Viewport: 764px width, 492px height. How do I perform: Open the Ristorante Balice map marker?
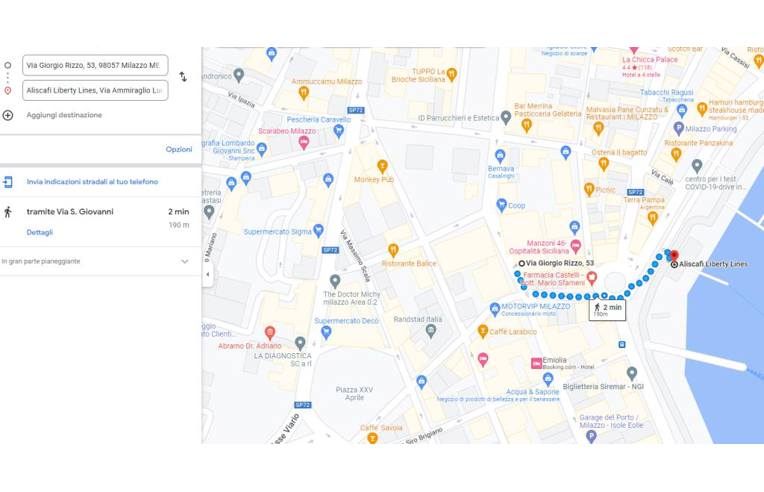click(x=393, y=249)
